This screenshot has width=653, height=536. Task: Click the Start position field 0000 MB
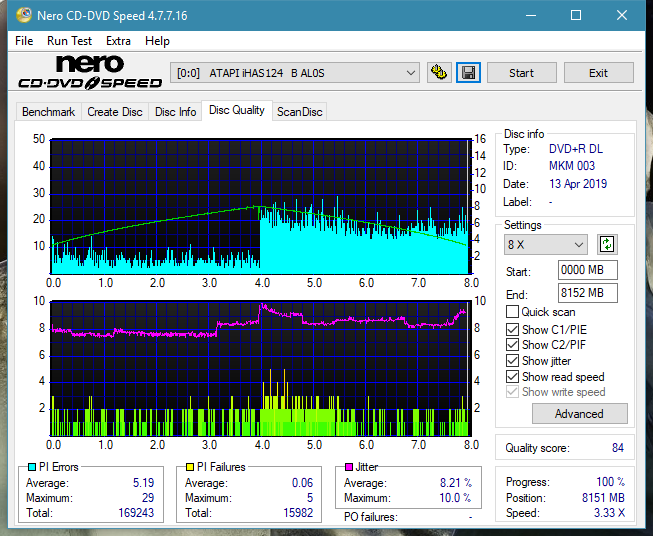(x=588, y=270)
